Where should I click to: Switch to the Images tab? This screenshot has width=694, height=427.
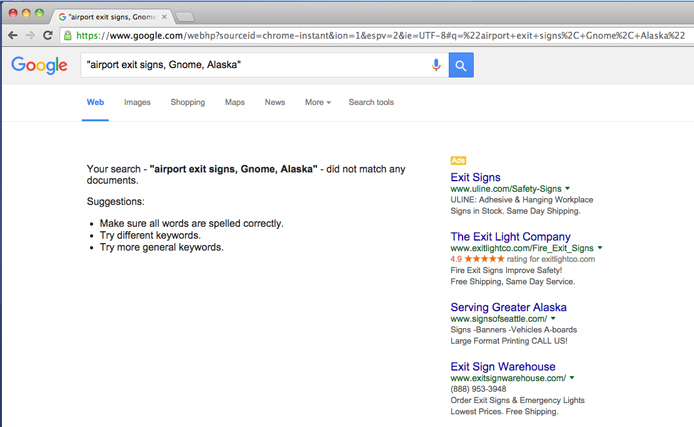click(x=137, y=102)
